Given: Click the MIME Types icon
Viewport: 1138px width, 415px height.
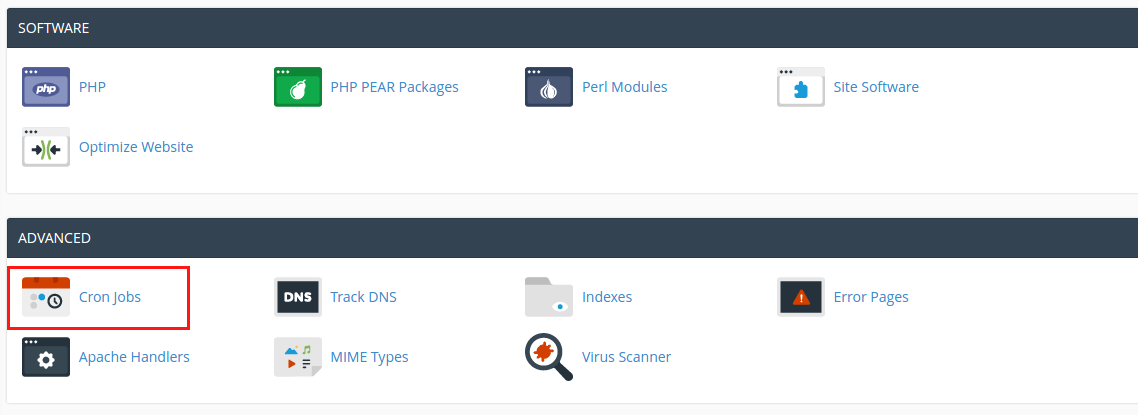Looking at the screenshot, I should point(298,357).
